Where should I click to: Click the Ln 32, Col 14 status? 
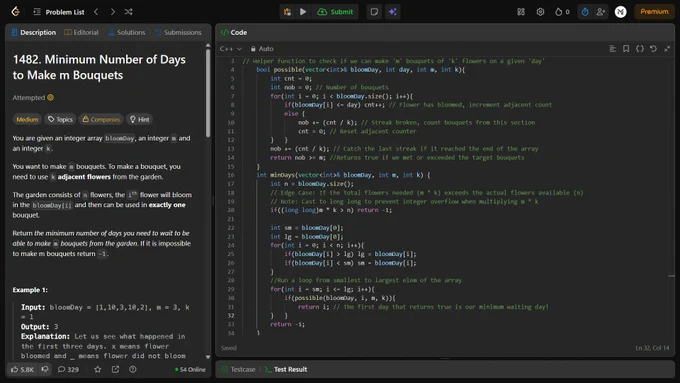point(652,348)
